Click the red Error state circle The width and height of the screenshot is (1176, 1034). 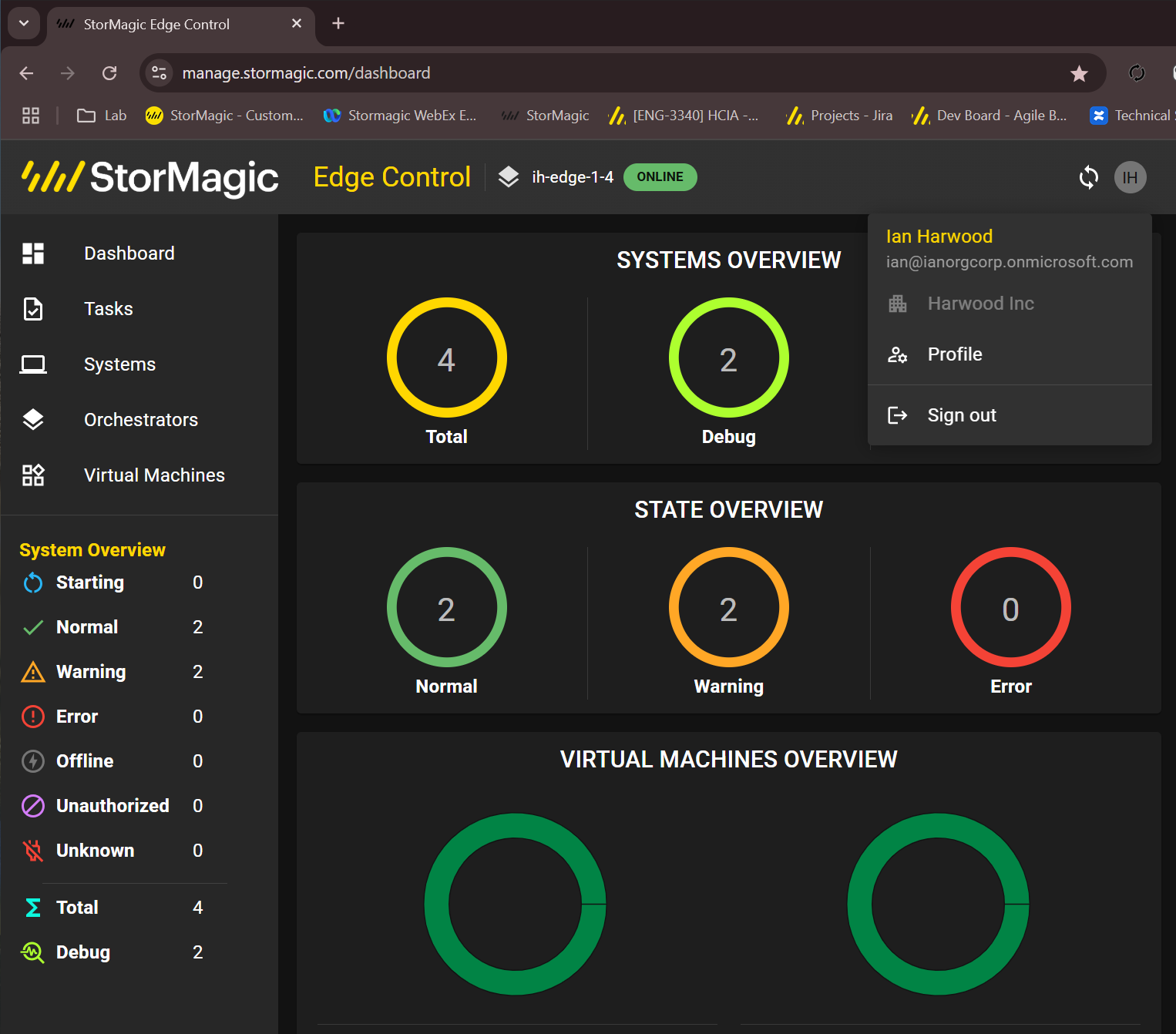pyautogui.click(x=1011, y=608)
